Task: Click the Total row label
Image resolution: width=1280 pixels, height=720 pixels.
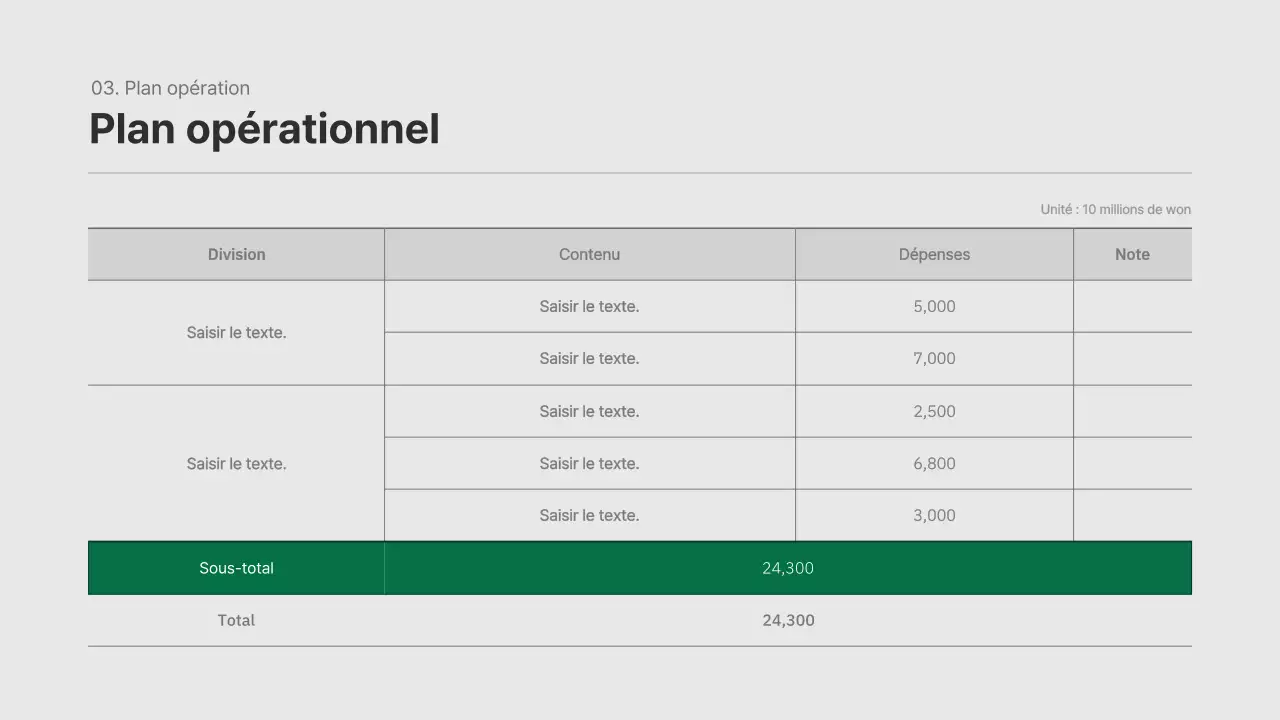Action: [236, 620]
